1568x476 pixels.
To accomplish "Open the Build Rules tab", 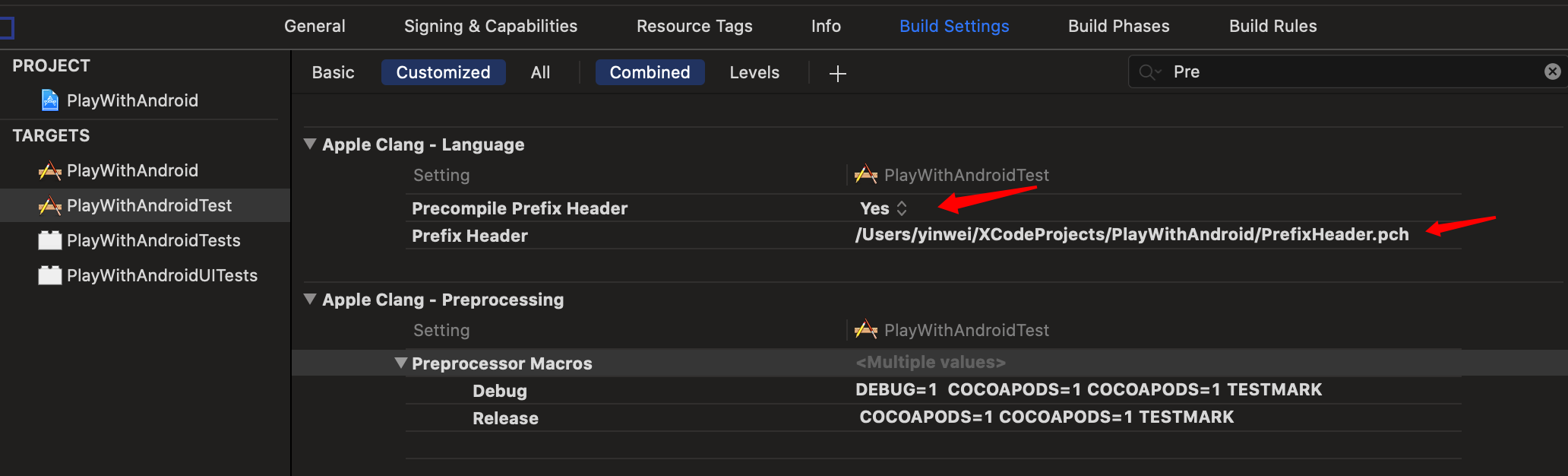I will pyautogui.click(x=1273, y=26).
